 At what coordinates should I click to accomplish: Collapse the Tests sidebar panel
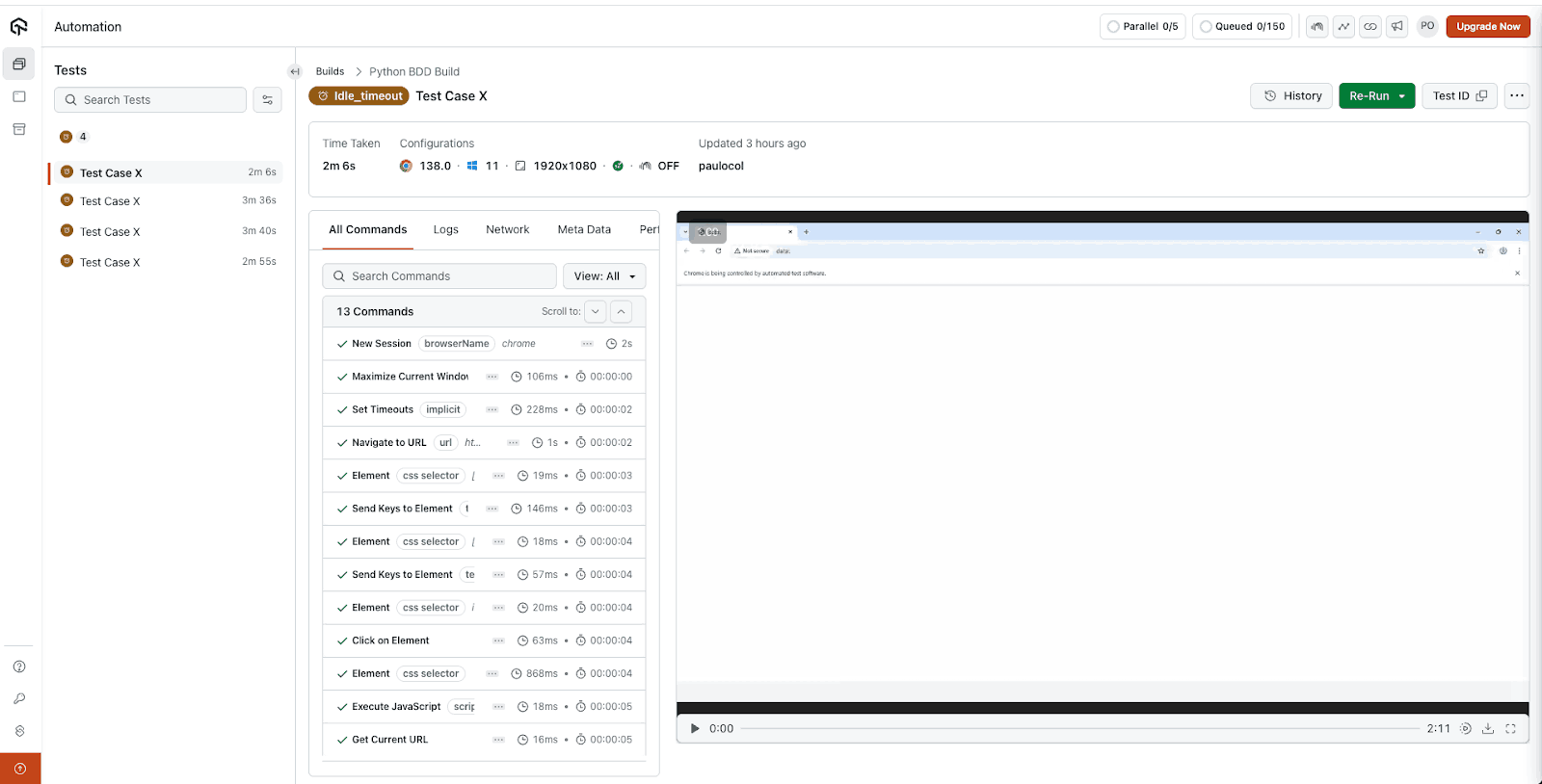[x=295, y=71]
